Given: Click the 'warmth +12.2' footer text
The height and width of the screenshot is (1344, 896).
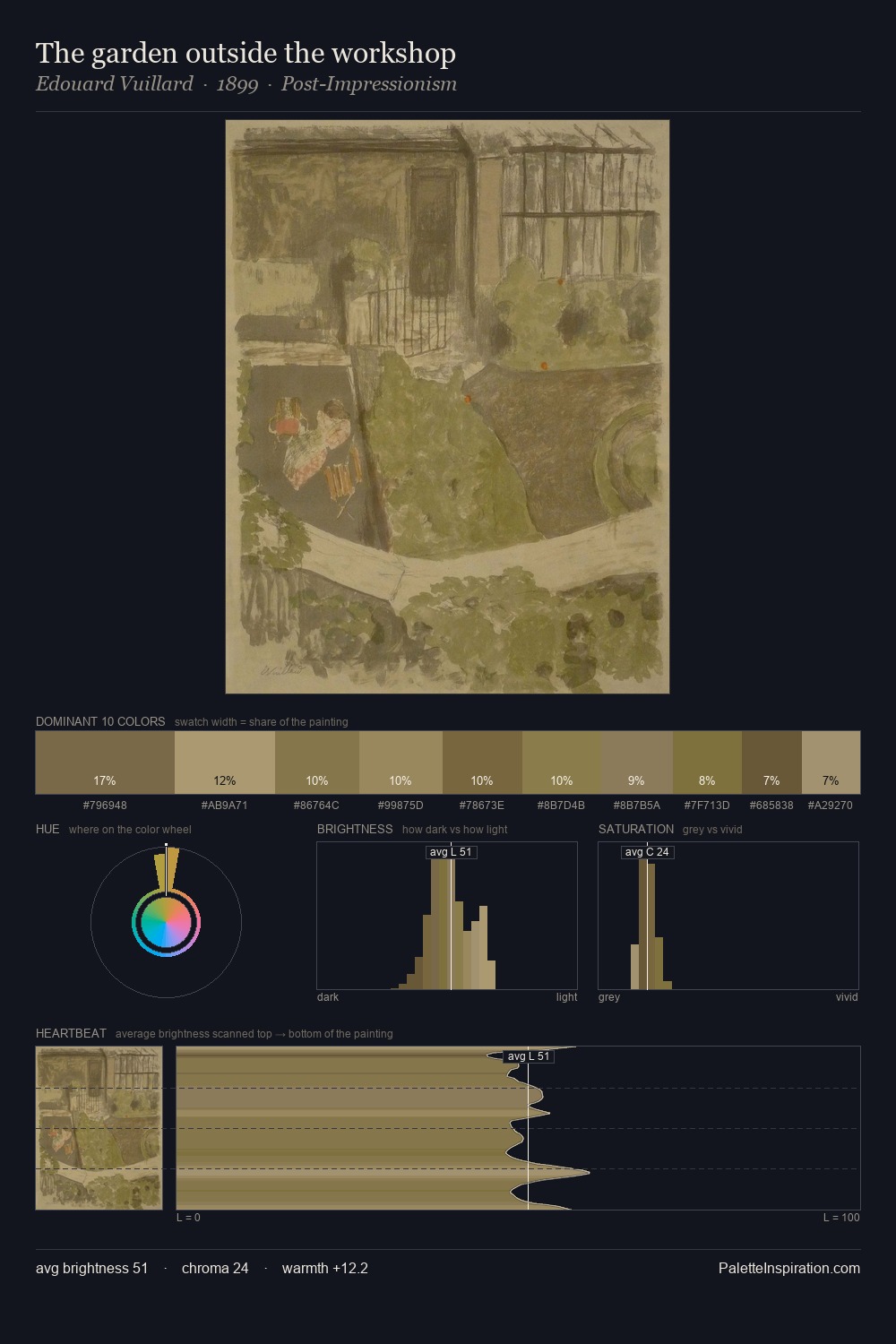Looking at the screenshot, I should tap(325, 1268).
